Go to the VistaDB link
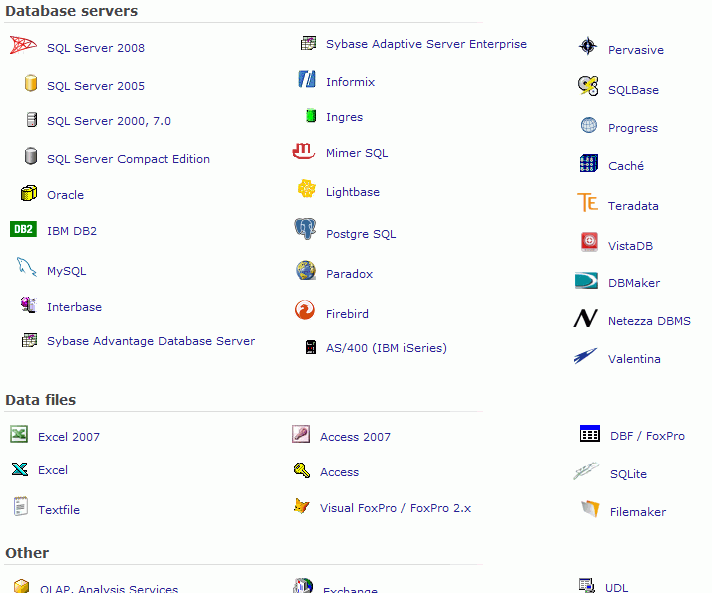Image resolution: width=712 pixels, height=593 pixels. click(630, 246)
